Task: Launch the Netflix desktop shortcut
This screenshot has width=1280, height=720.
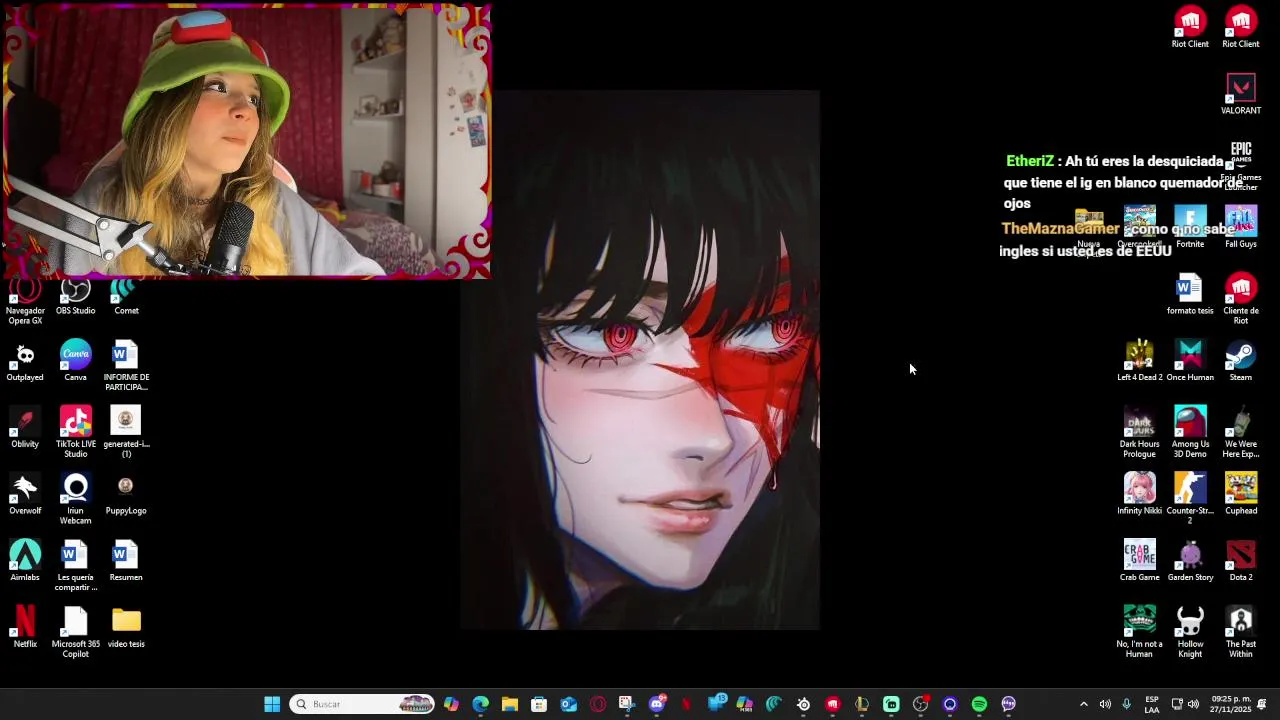Action: [25, 627]
